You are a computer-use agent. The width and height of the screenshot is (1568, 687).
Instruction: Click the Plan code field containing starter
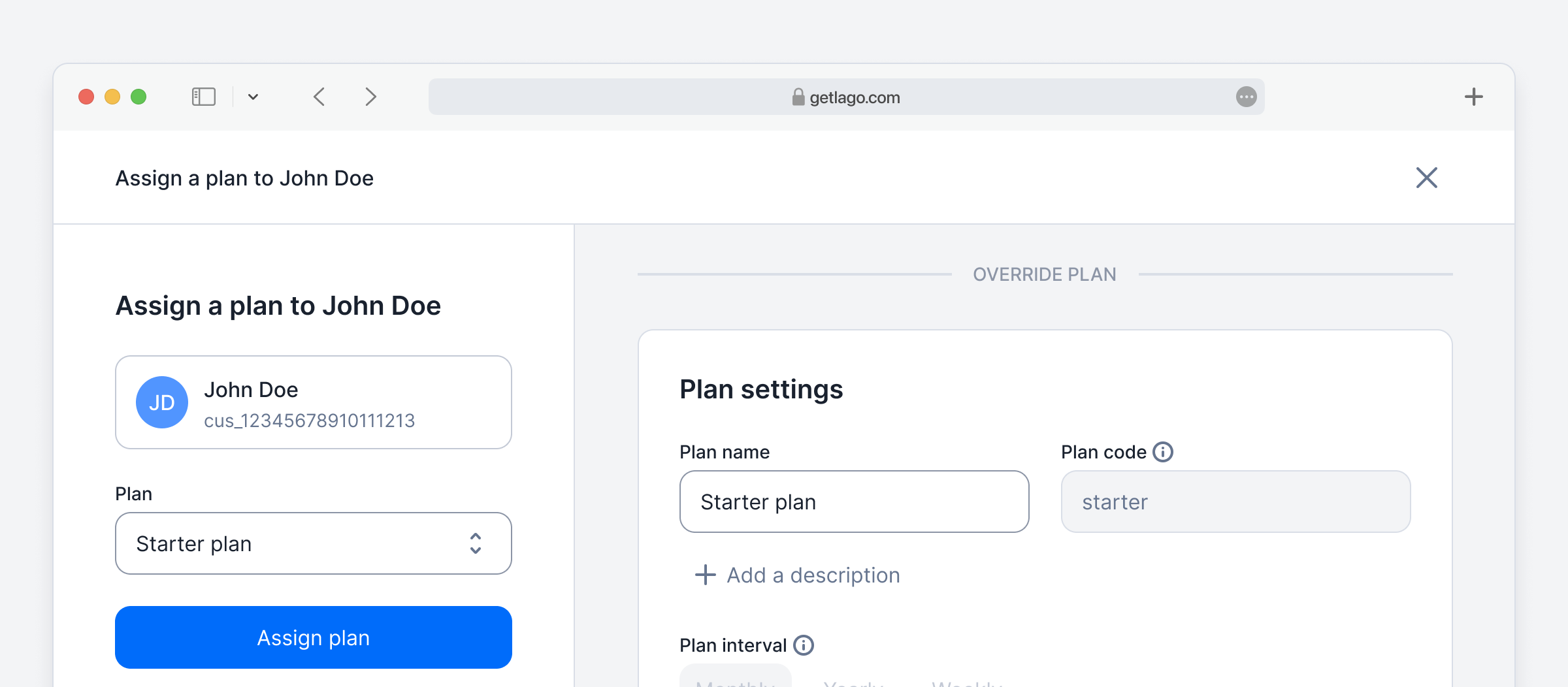(1235, 502)
